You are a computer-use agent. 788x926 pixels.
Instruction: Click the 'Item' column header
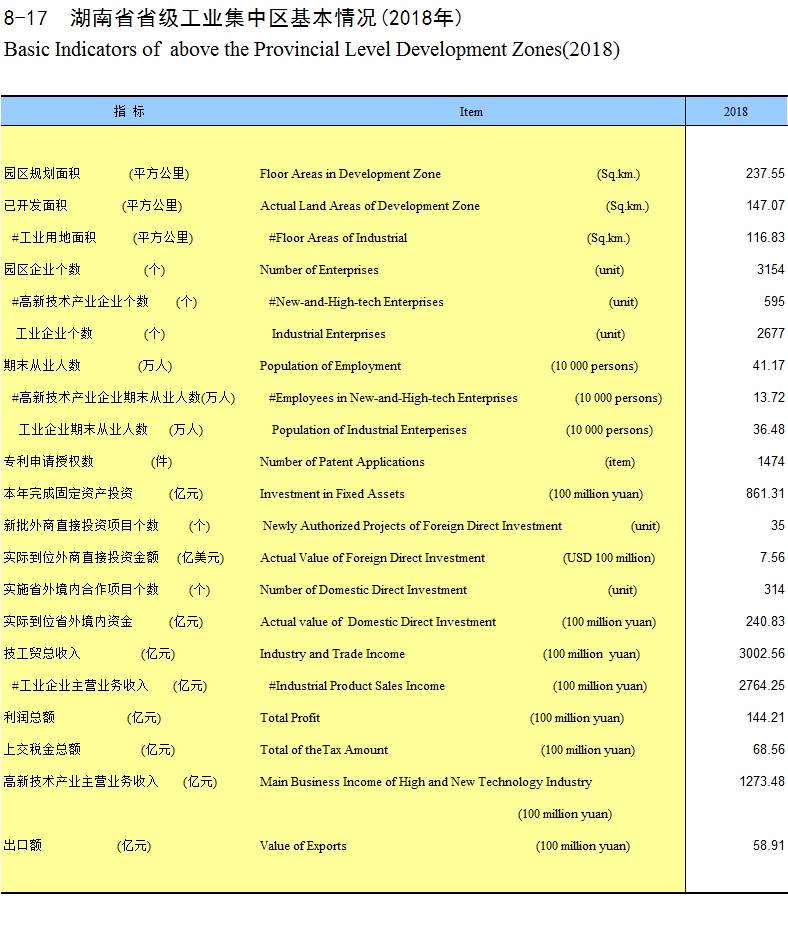tap(471, 112)
